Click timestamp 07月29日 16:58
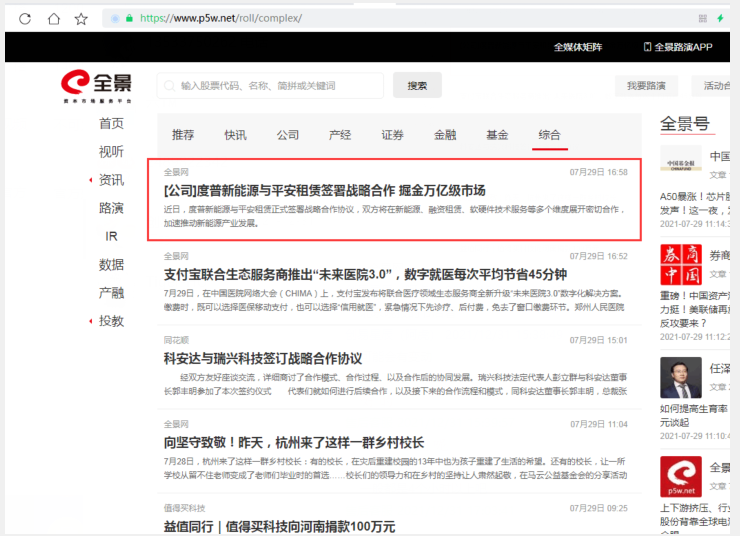Image resolution: width=740 pixels, height=536 pixels. [x=598, y=172]
